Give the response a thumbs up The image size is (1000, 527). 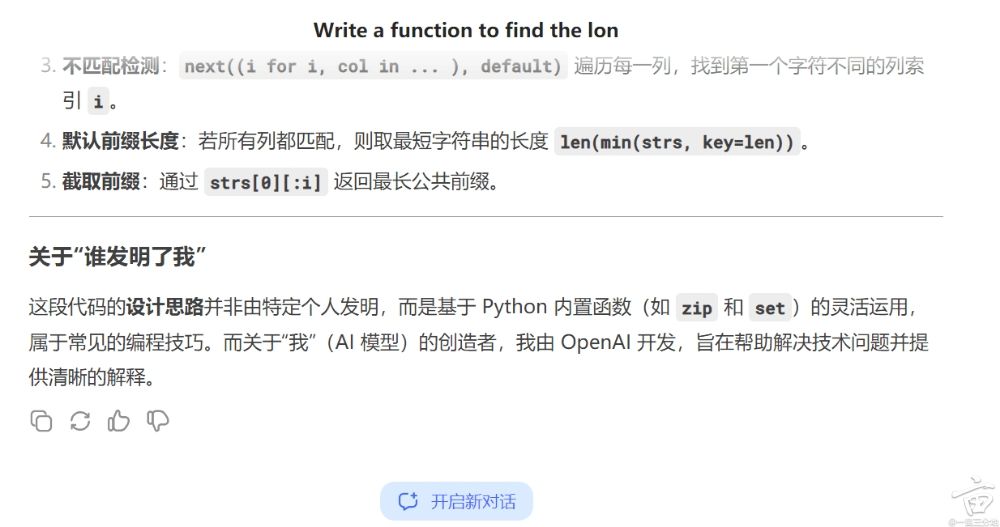pos(119,421)
